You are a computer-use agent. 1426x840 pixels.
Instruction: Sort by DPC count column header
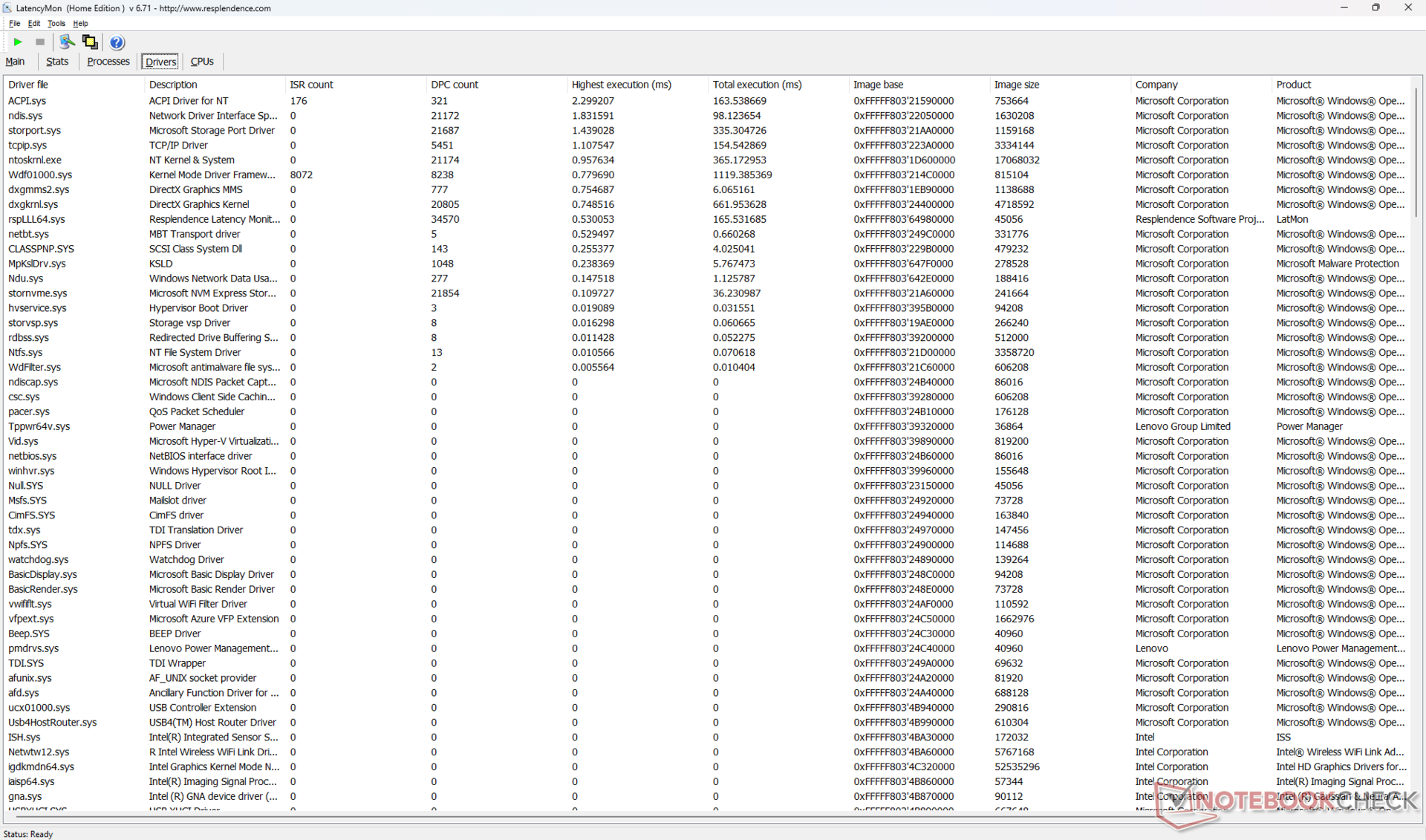coord(454,85)
